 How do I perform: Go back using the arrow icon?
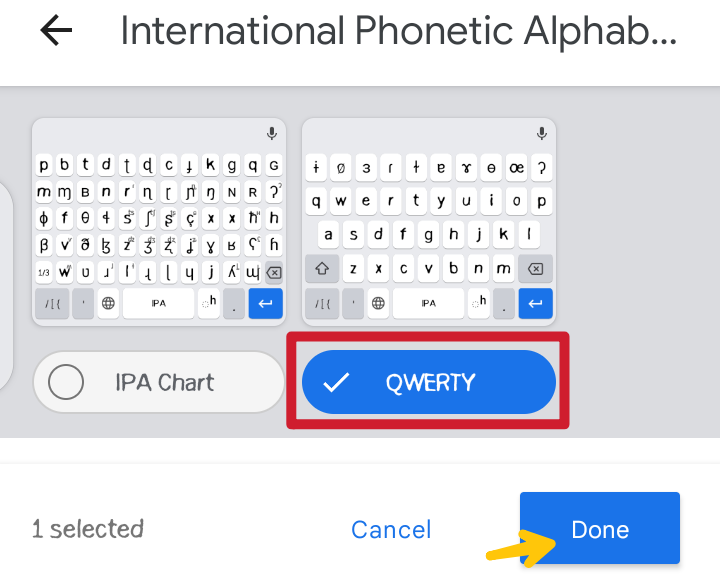(56, 31)
